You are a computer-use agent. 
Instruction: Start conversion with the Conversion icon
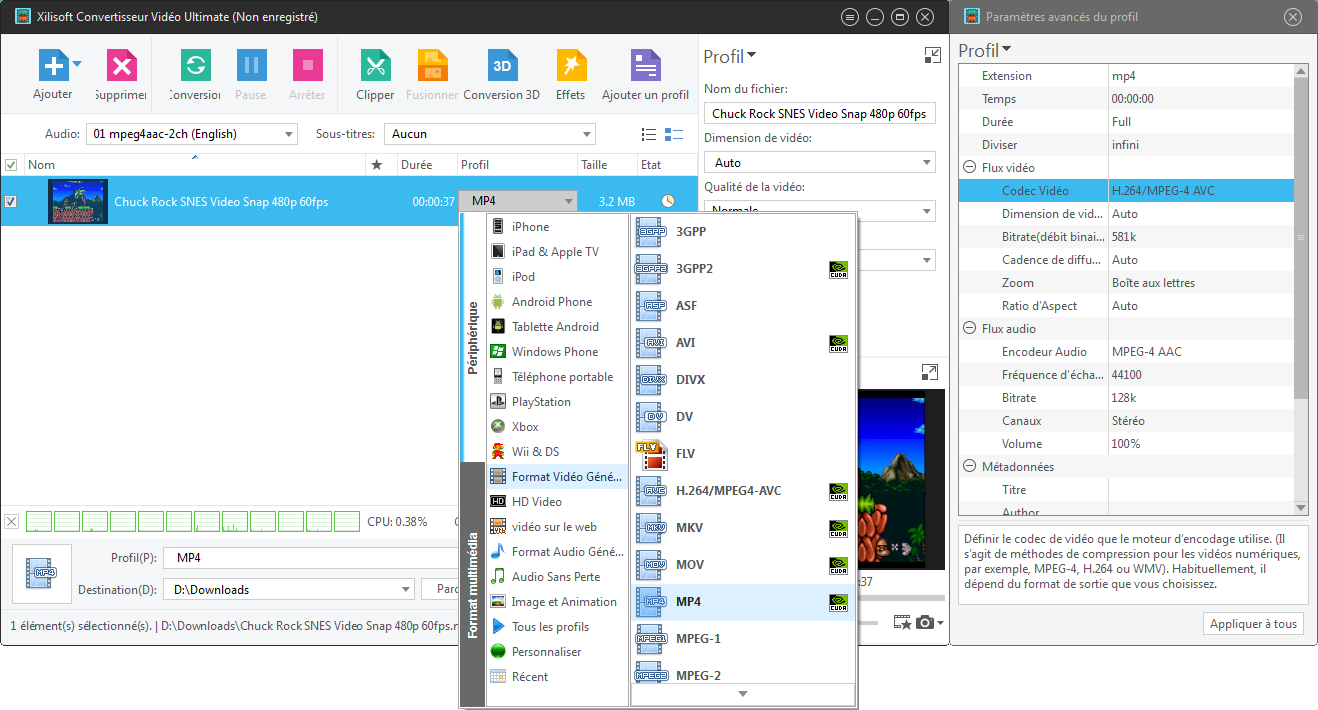(195, 67)
